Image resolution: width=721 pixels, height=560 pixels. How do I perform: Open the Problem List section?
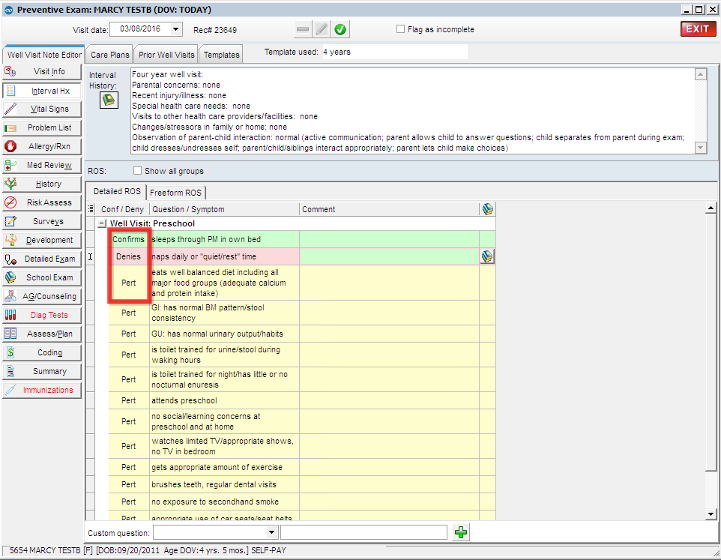42,128
